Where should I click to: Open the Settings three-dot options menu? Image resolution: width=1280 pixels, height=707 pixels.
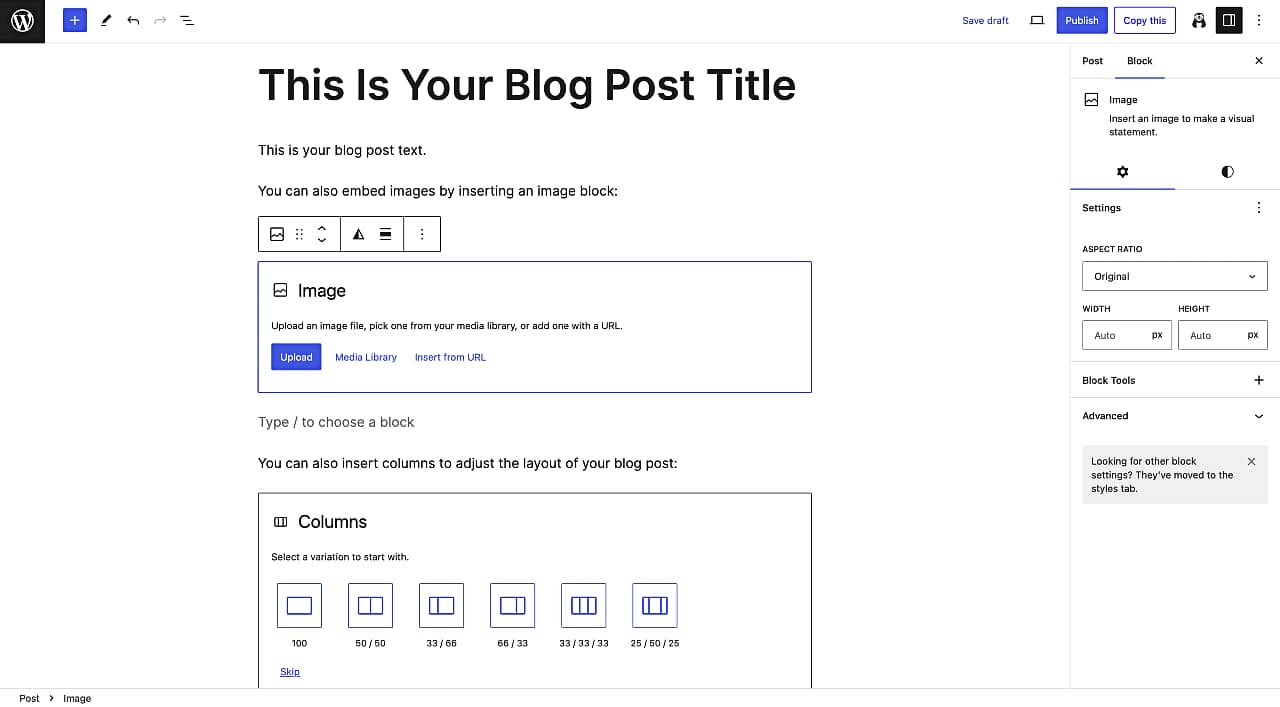[1259, 207]
